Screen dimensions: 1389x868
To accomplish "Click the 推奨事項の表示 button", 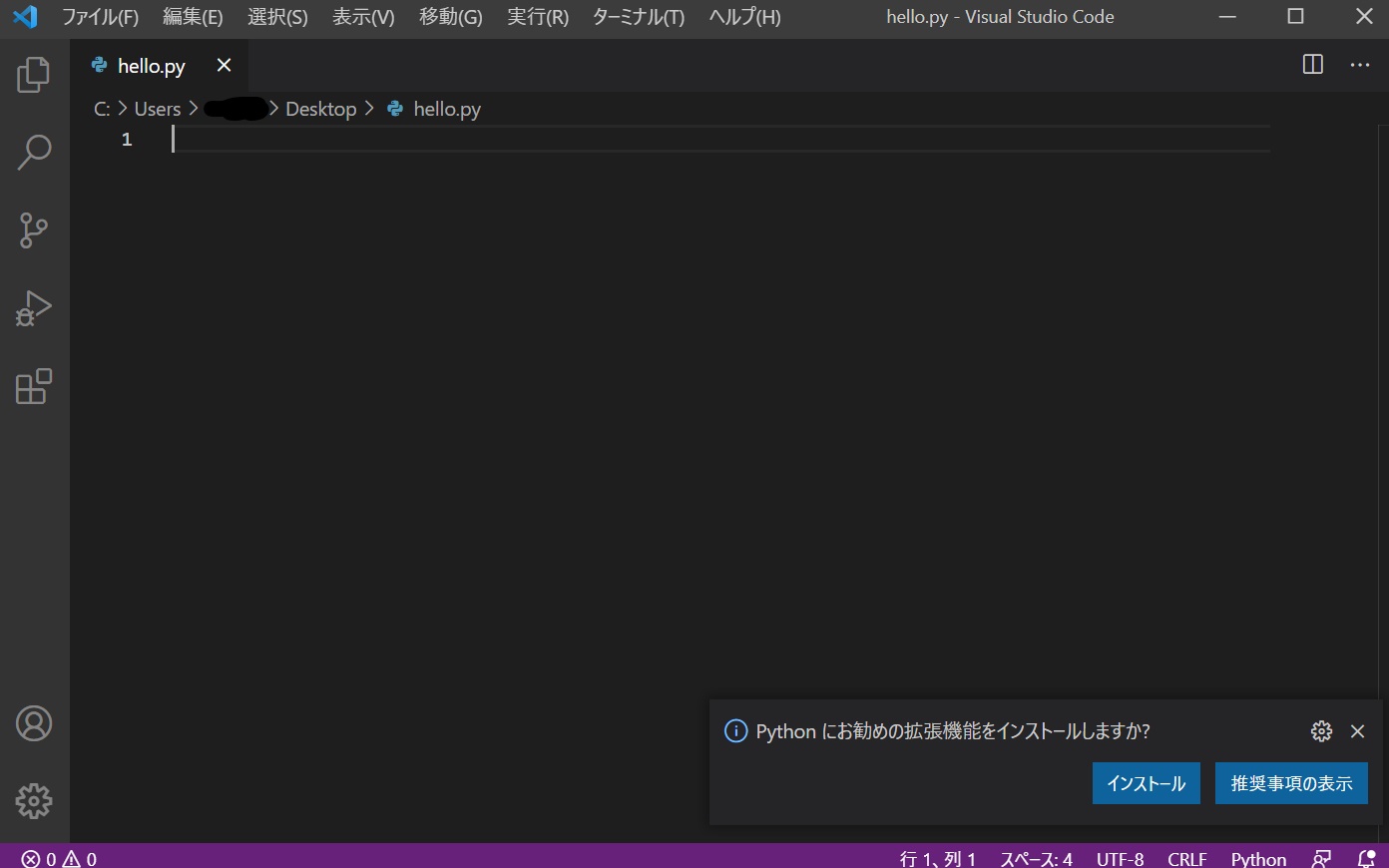I will 1291,783.
